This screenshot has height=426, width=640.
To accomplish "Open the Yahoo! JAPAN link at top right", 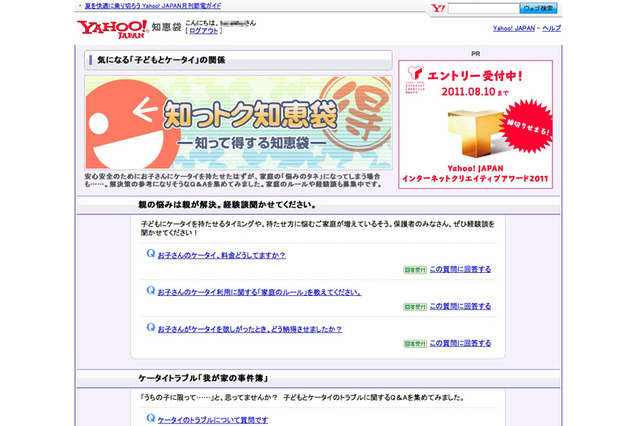I will 513,28.
